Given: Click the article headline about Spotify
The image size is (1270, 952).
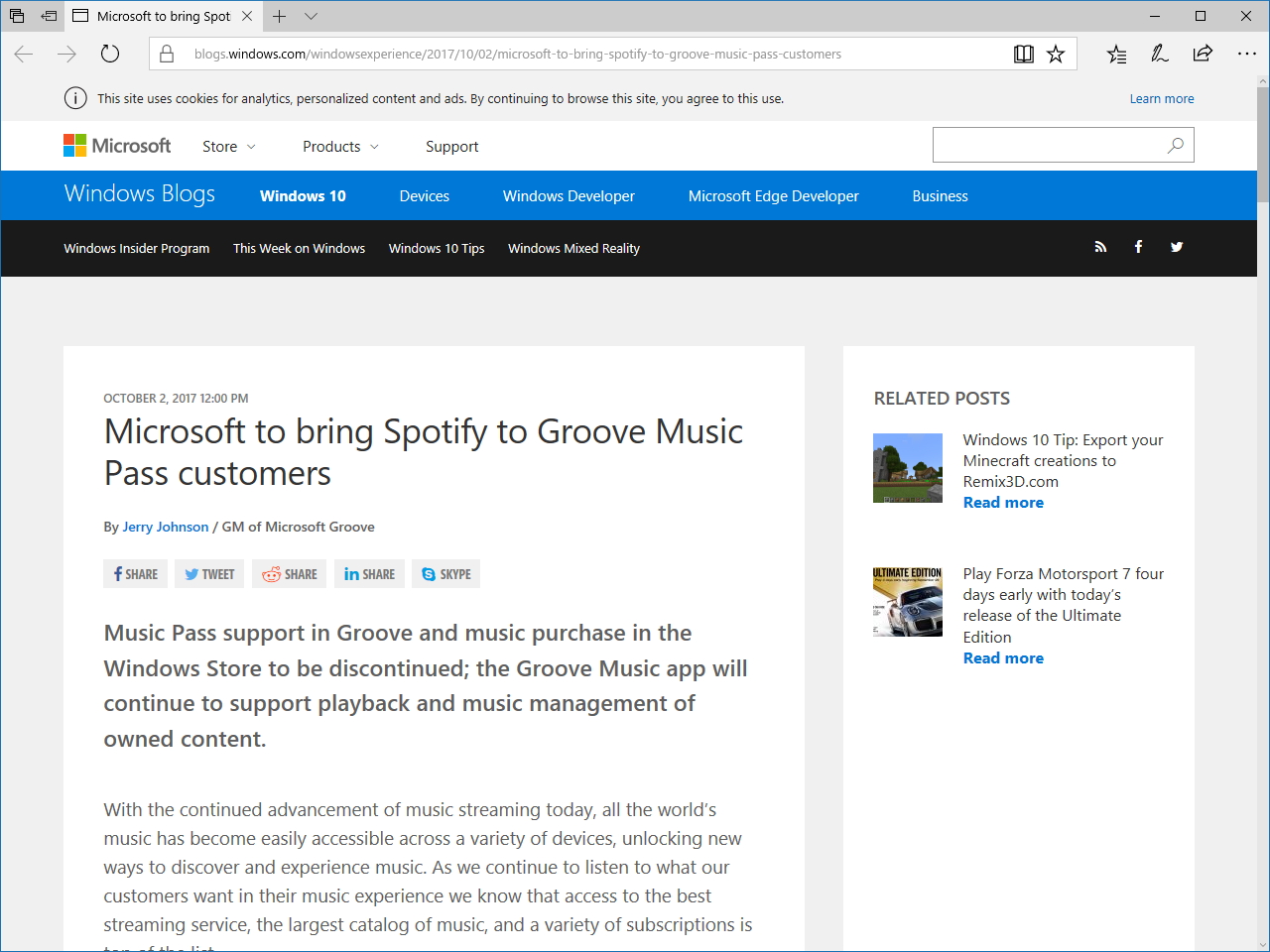Looking at the screenshot, I should 424,452.
